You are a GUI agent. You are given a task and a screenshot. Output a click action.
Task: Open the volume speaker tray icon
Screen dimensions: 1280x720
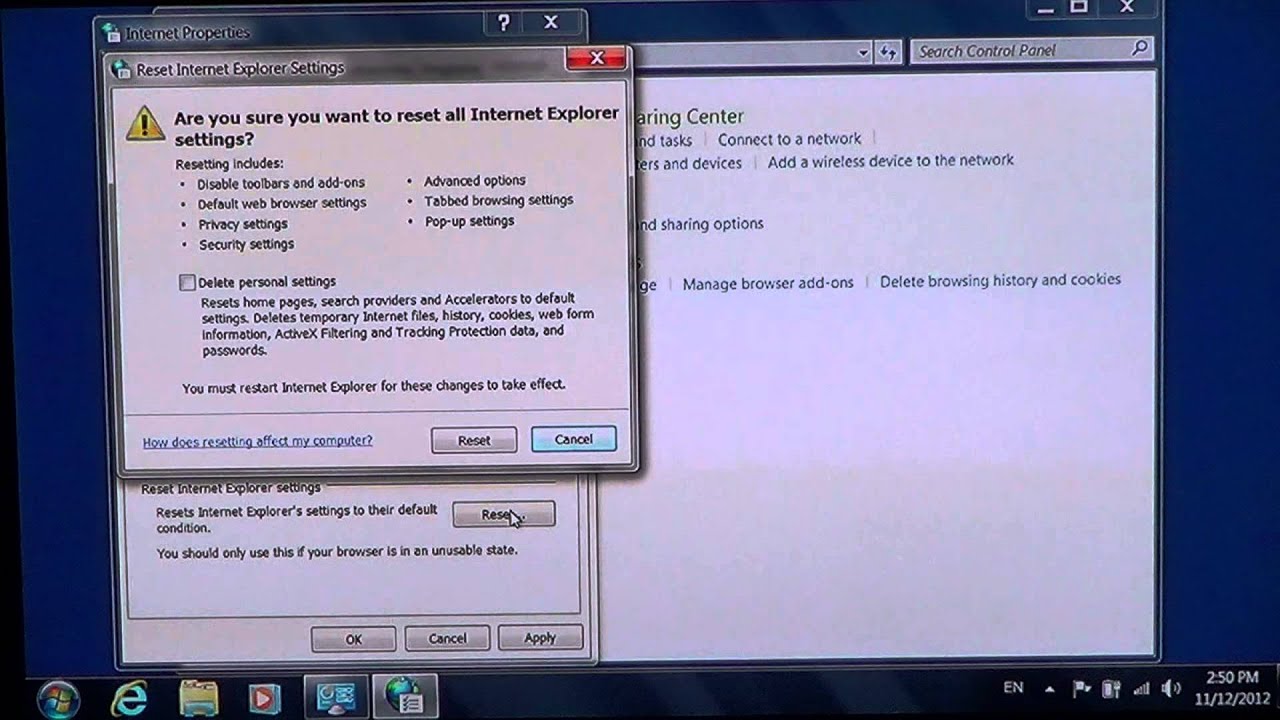coord(1171,689)
